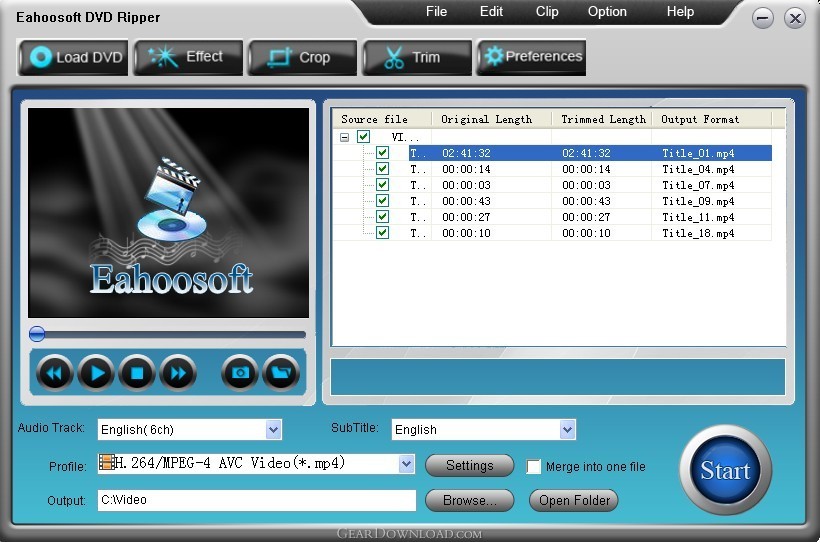Open the Audio Track dropdown

click(x=273, y=430)
